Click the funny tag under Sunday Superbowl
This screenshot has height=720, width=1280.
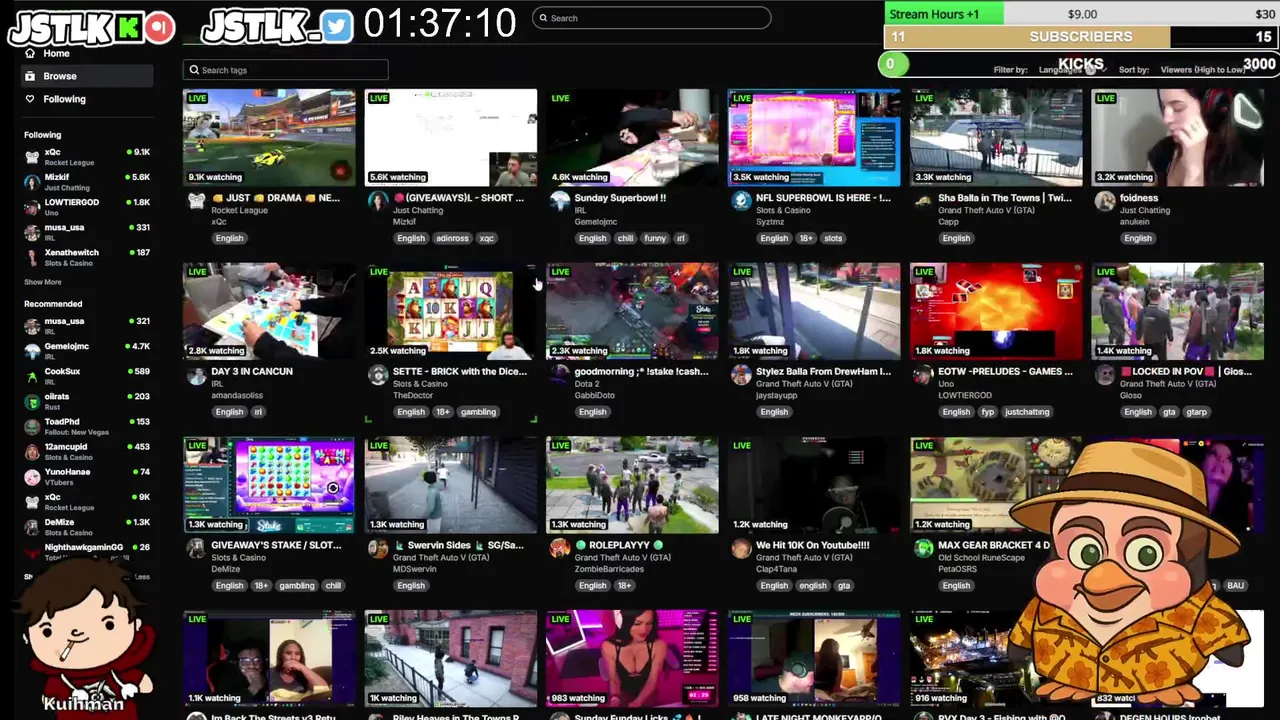[x=655, y=238]
